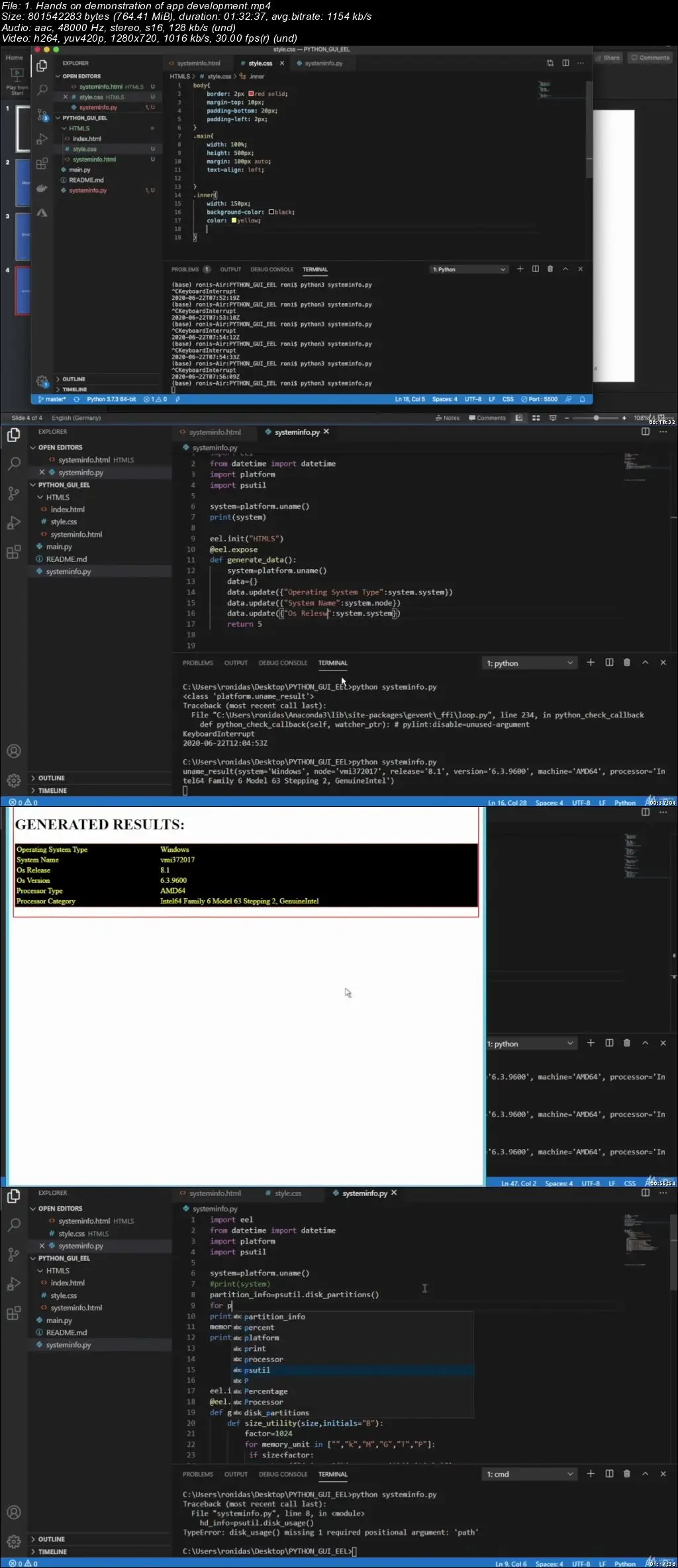
Task: Open Source Control in macOS VS Code window
Action: [x=42, y=115]
